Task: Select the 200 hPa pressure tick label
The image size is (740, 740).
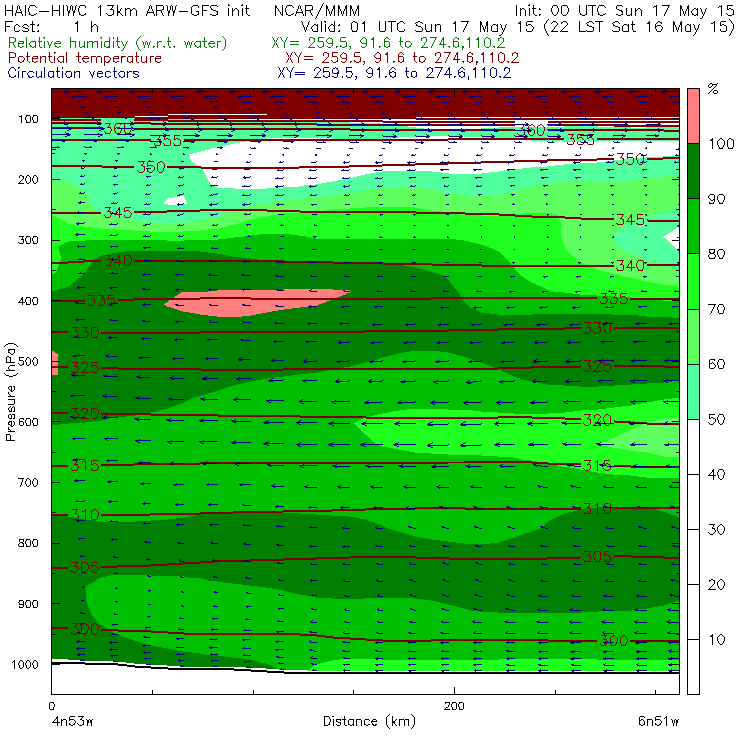Action: [28, 179]
